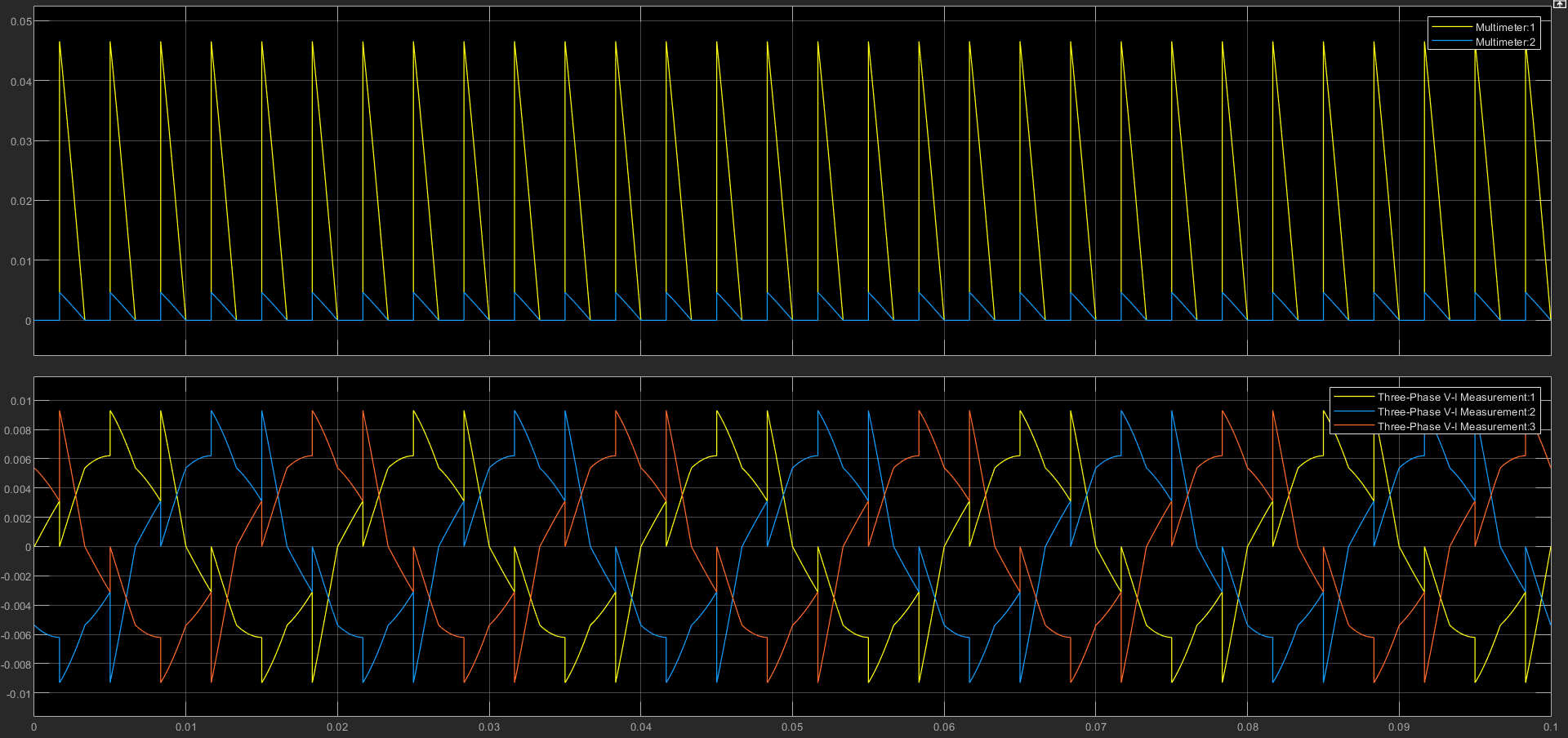Click the 0.09 time-axis tick label
This screenshot has width=1568, height=738.
1399,727
